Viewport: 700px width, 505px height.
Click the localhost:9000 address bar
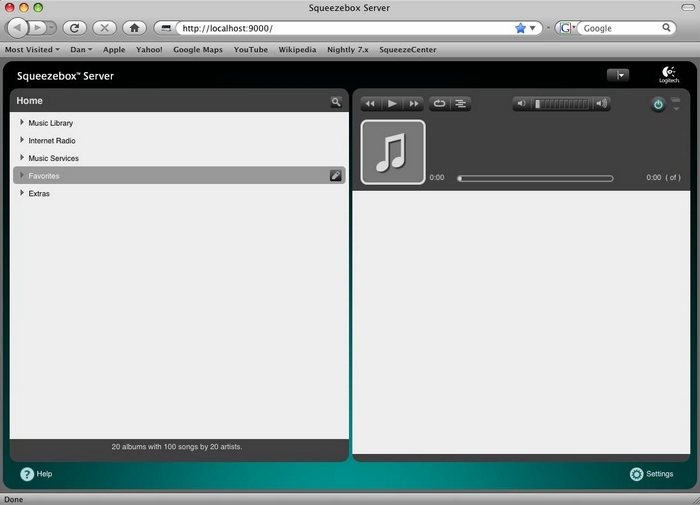(345, 28)
